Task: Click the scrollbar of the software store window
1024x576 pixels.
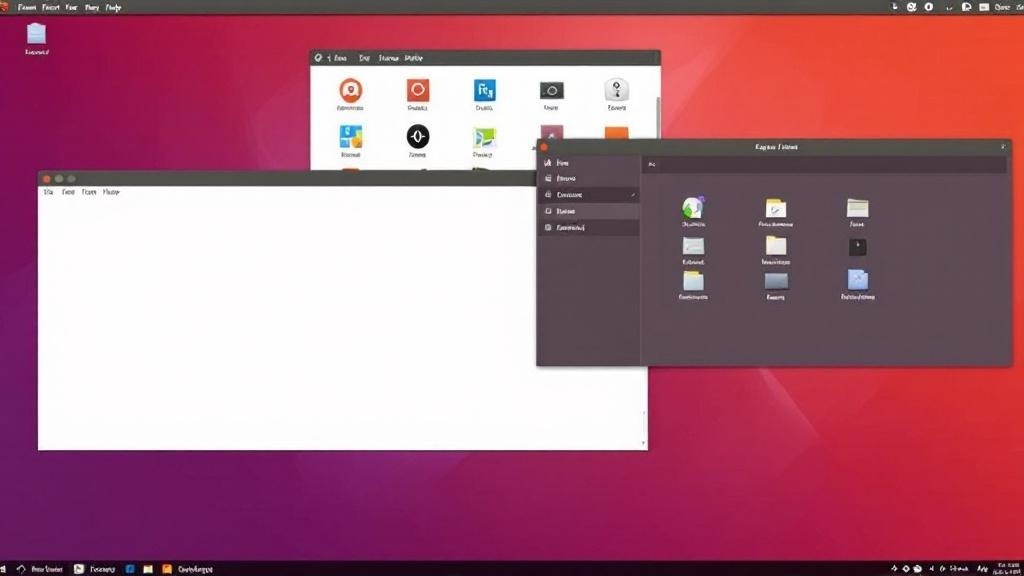Action: click(656, 110)
